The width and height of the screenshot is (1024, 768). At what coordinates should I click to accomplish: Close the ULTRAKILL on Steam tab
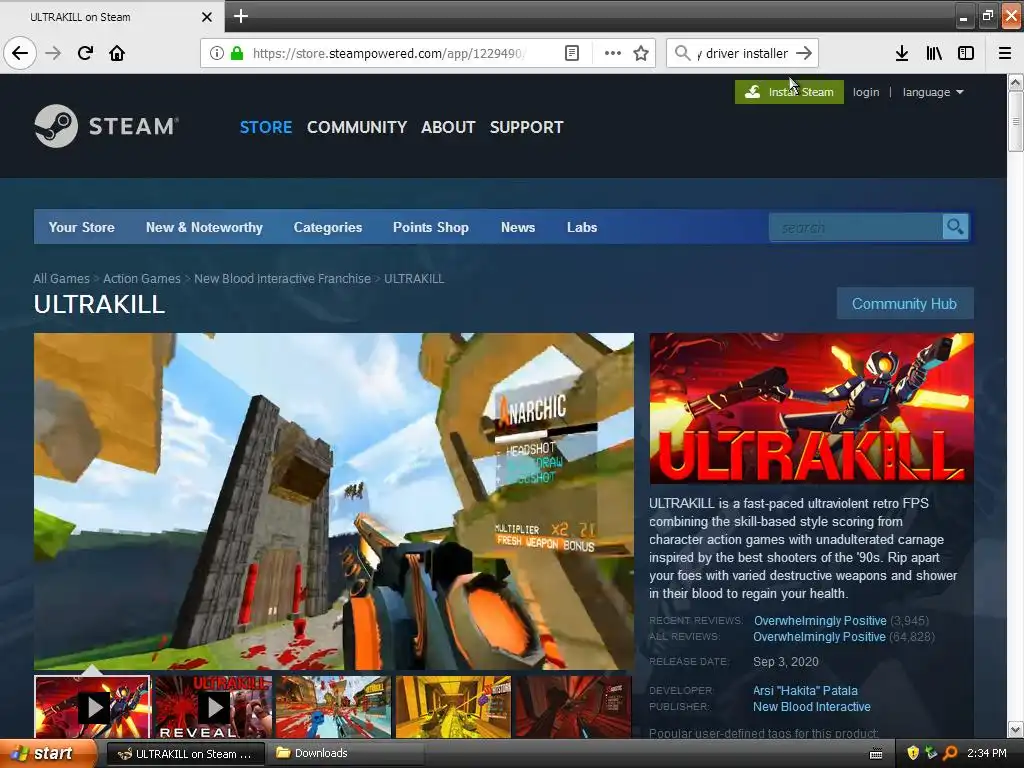coord(206,17)
